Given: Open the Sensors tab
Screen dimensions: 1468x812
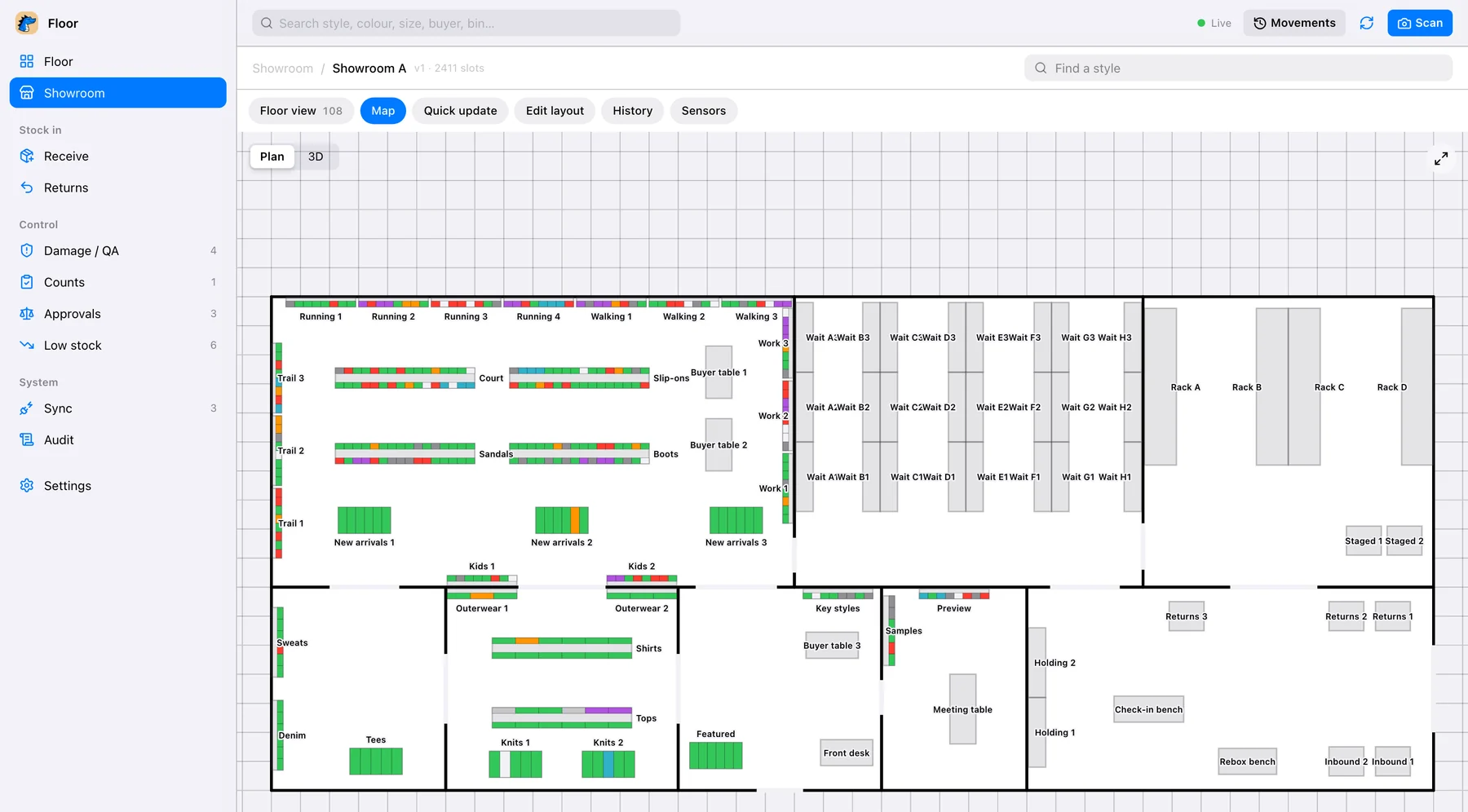Looking at the screenshot, I should 704,111.
